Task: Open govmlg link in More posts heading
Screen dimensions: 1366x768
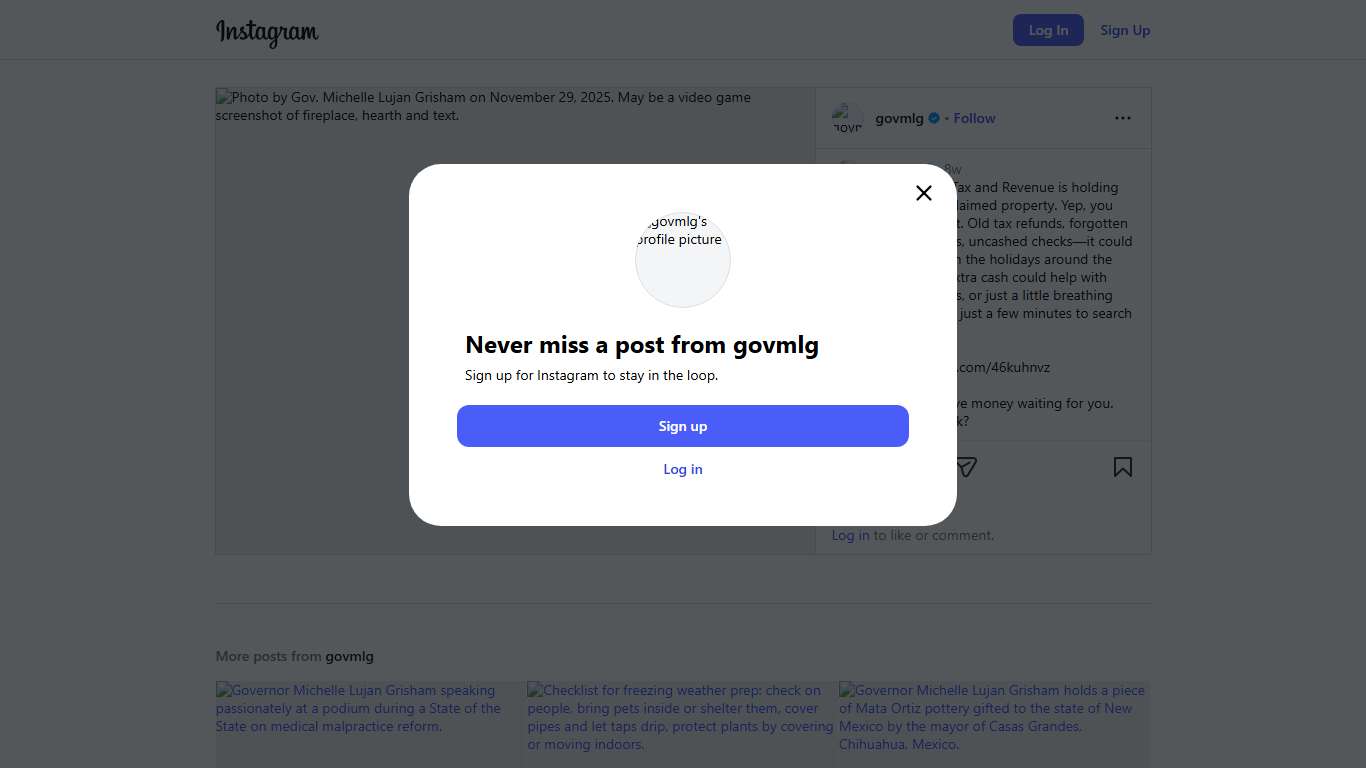Action: 349,656
